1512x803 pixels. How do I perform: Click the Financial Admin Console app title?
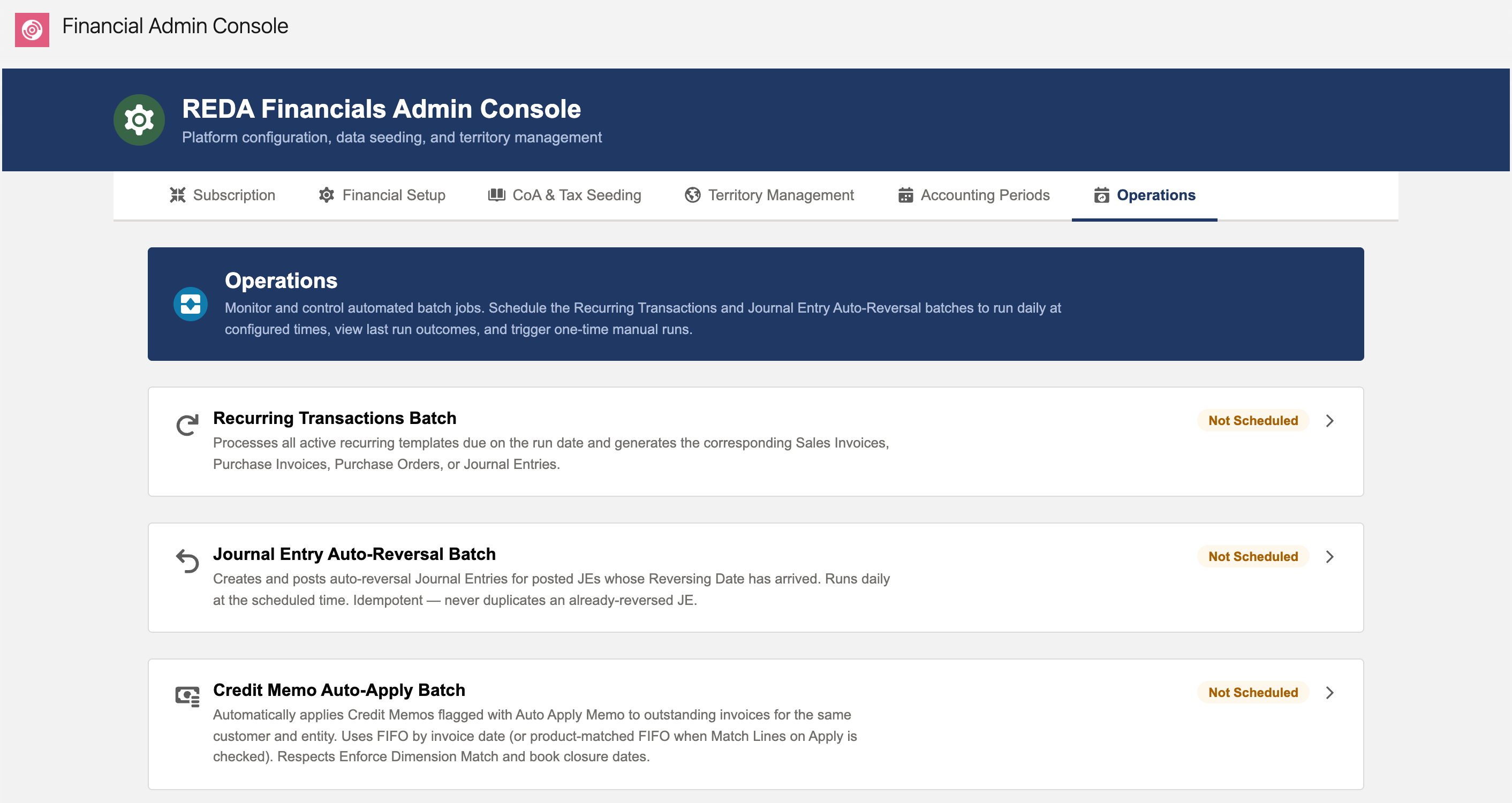(x=175, y=26)
